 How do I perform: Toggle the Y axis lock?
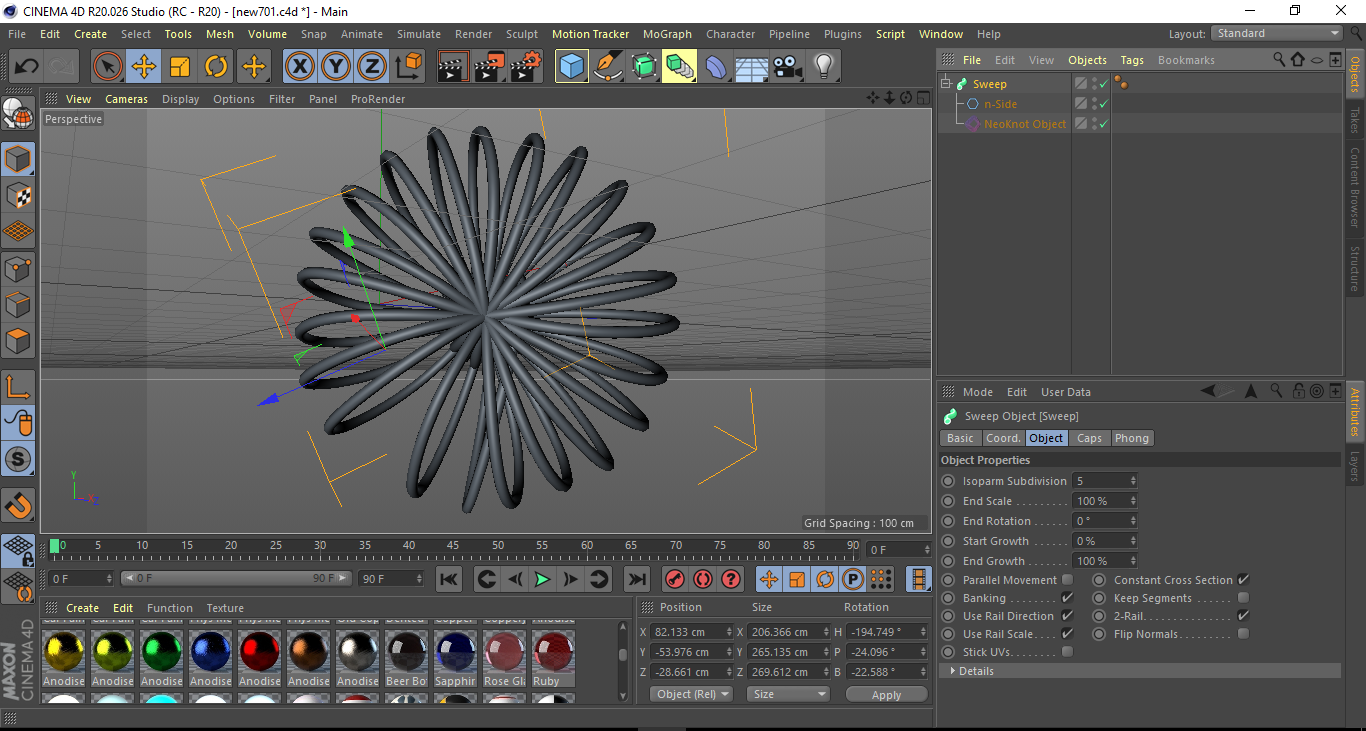pos(335,67)
